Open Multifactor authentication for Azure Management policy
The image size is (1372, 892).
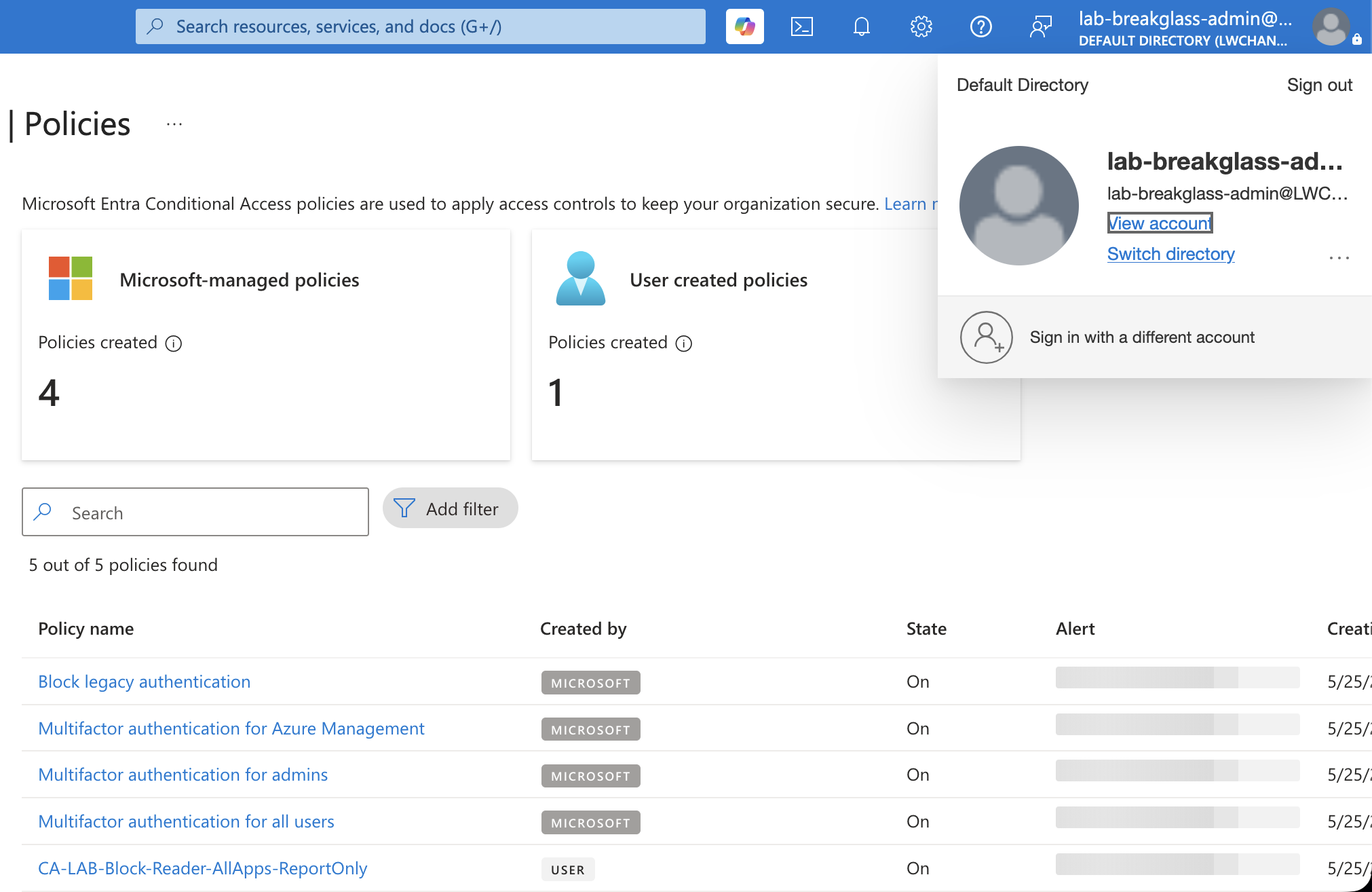point(231,728)
